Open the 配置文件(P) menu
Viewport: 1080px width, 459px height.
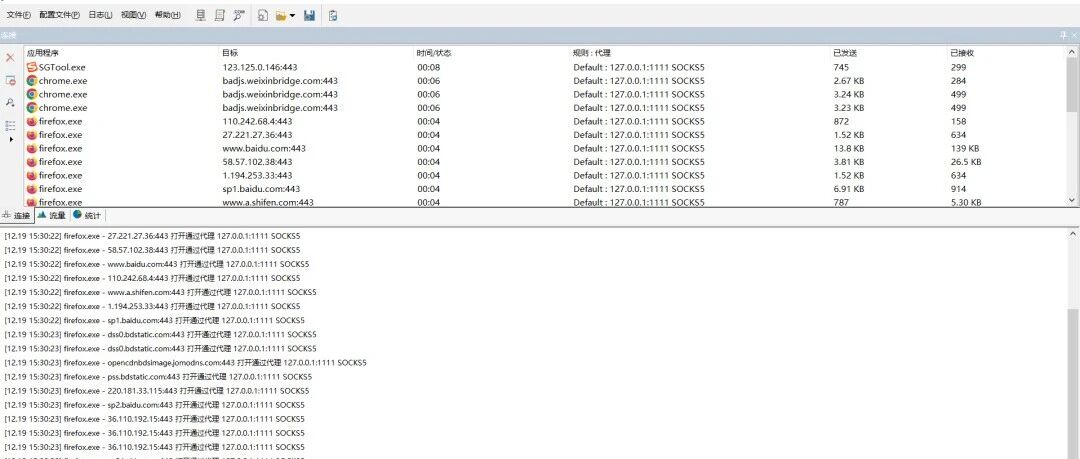(x=59, y=15)
